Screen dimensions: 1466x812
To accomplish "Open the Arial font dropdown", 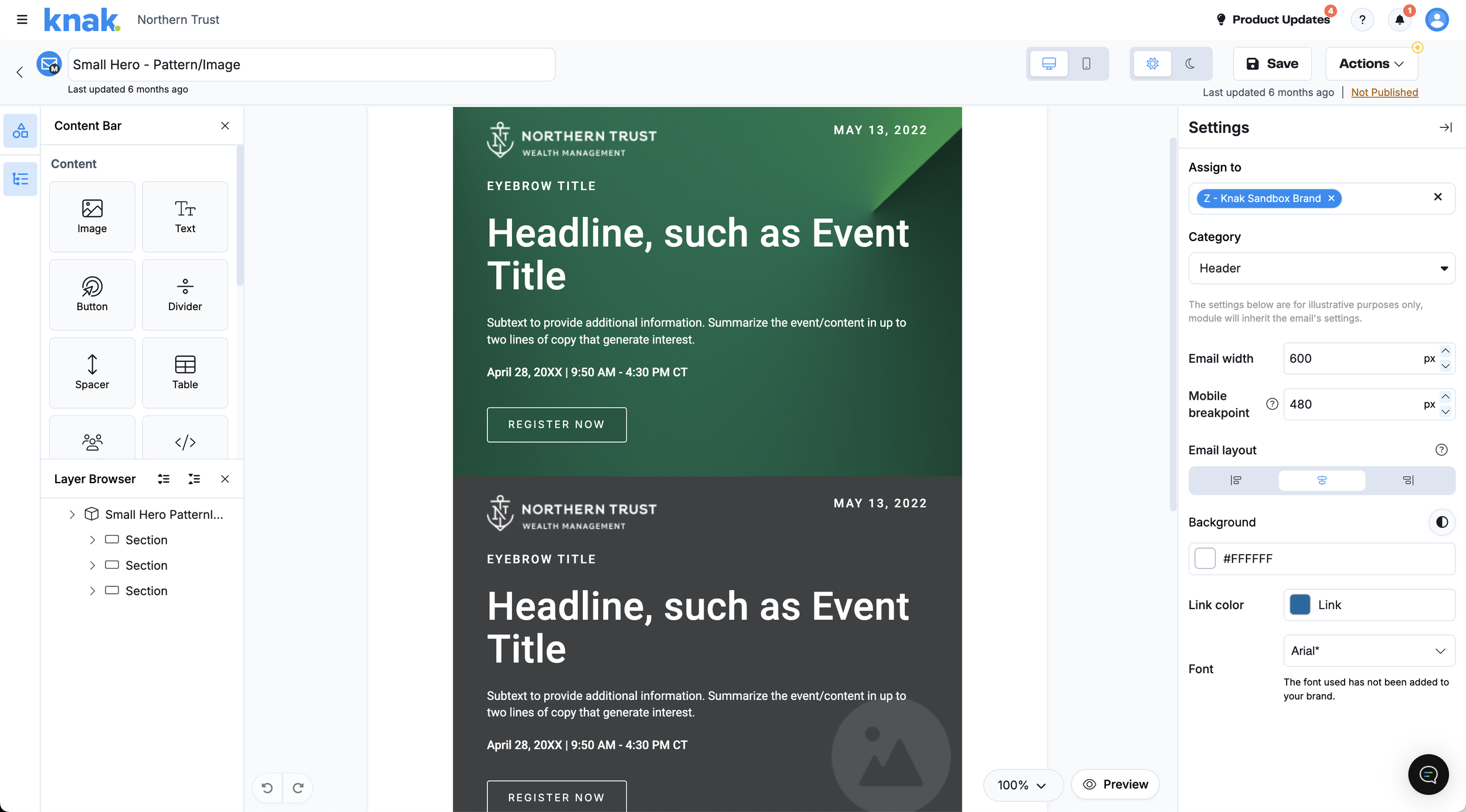I will [x=1369, y=651].
